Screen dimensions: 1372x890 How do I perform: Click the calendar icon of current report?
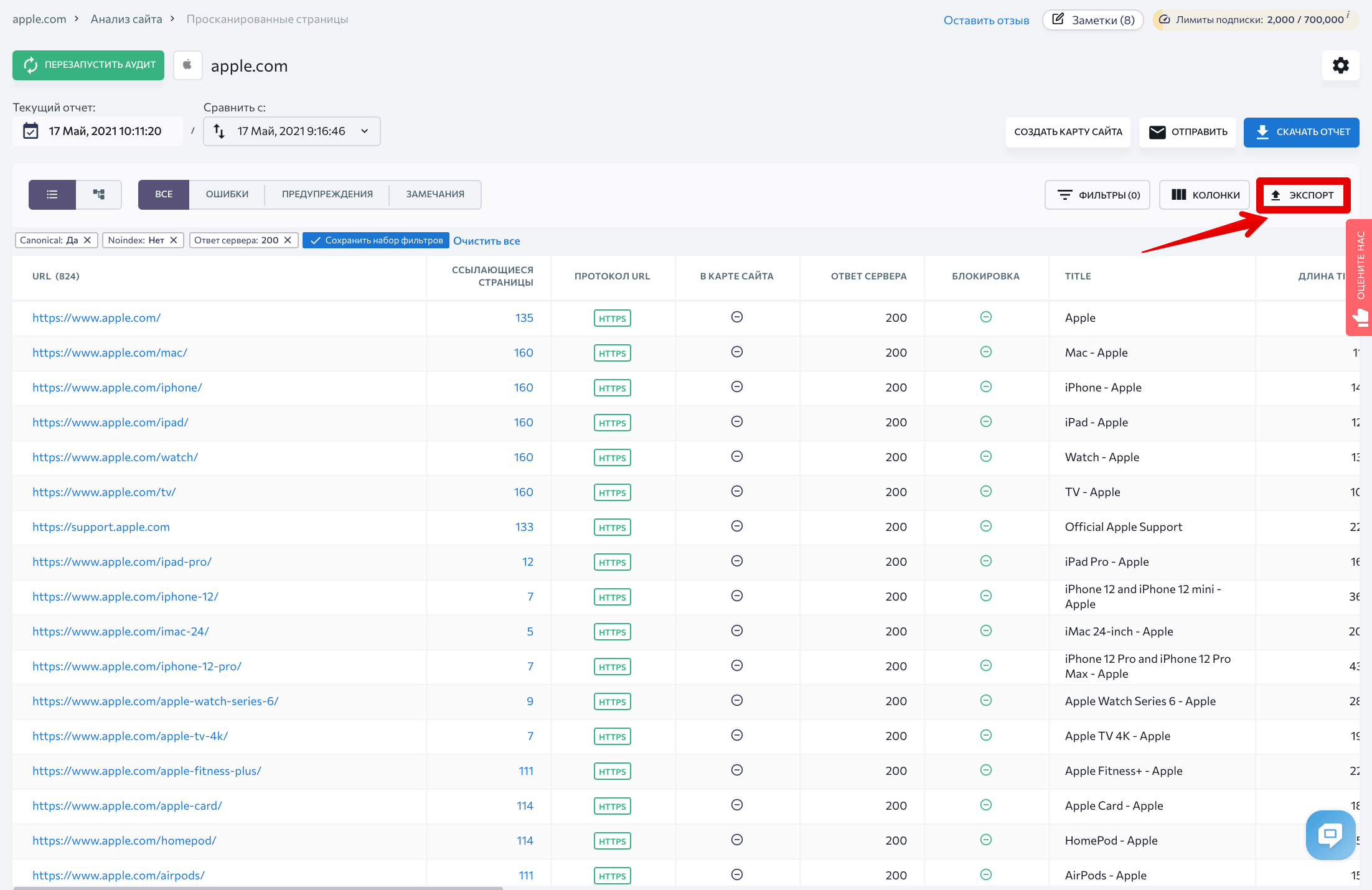click(31, 131)
